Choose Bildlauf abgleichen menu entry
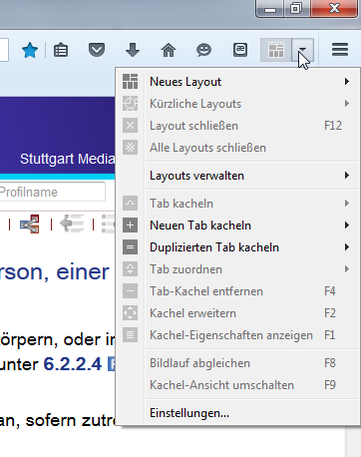 point(237,363)
